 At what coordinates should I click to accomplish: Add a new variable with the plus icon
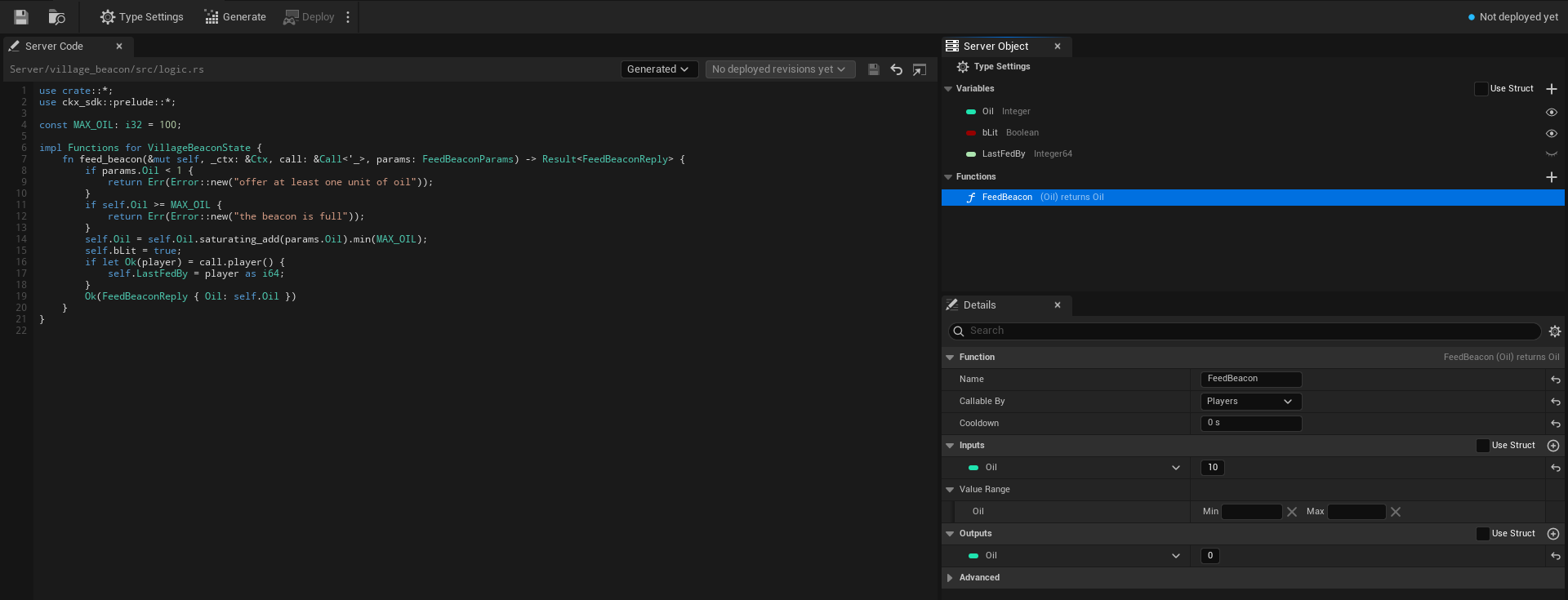[1552, 89]
